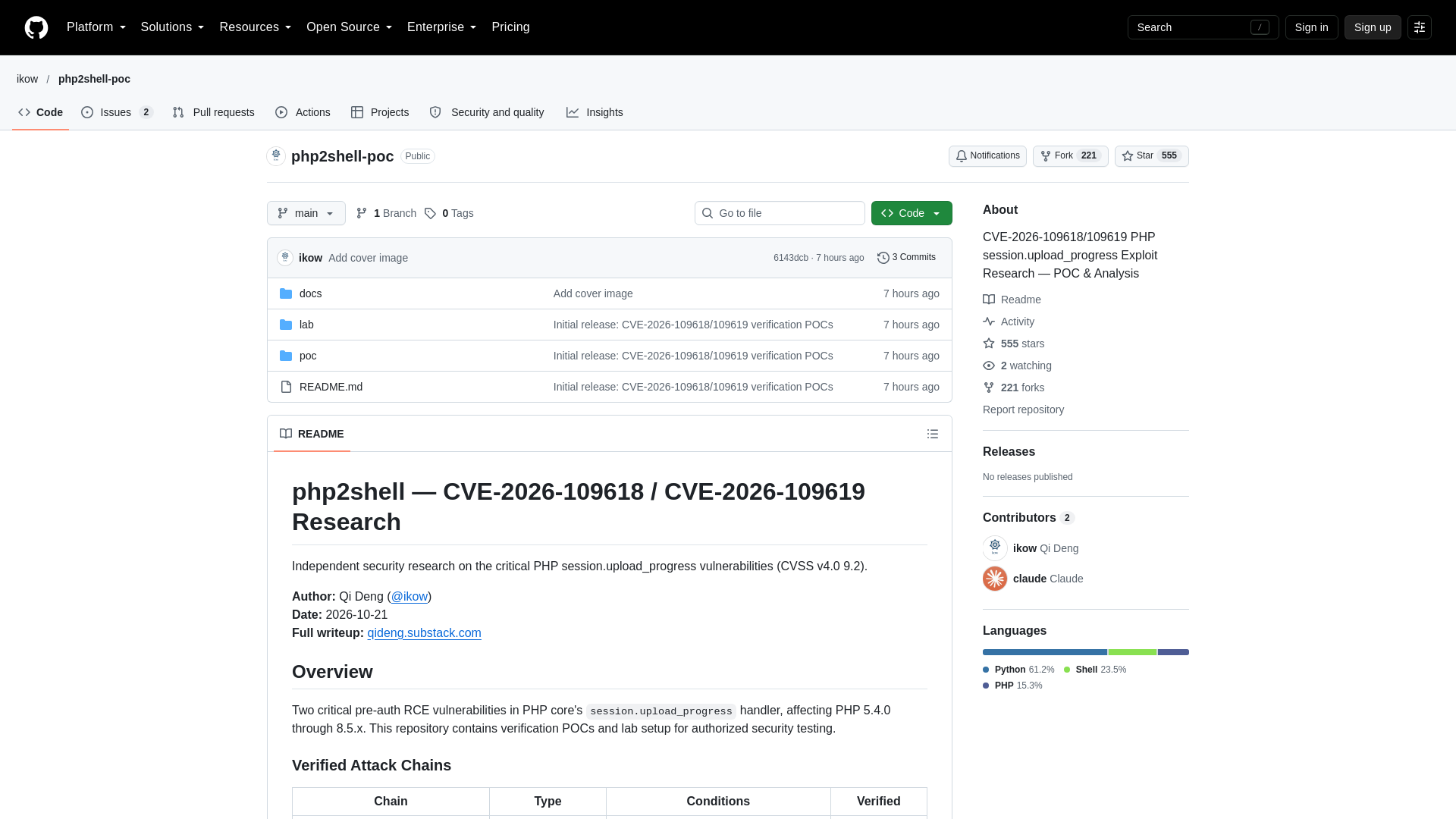
Task: Switch to the Issues tab
Action: pyautogui.click(x=118, y=112)
